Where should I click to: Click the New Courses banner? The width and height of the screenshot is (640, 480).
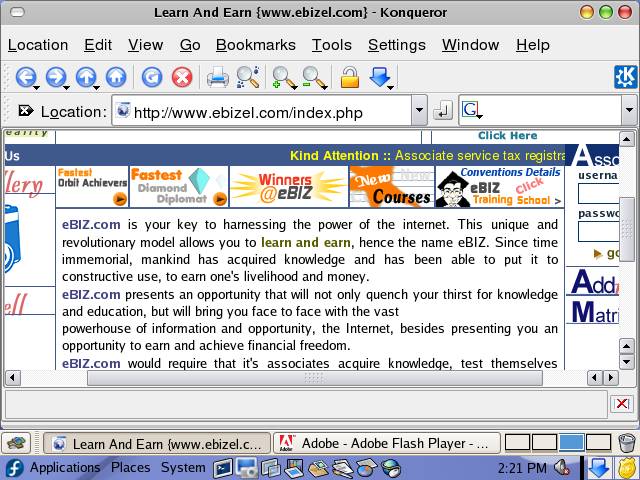391,187
